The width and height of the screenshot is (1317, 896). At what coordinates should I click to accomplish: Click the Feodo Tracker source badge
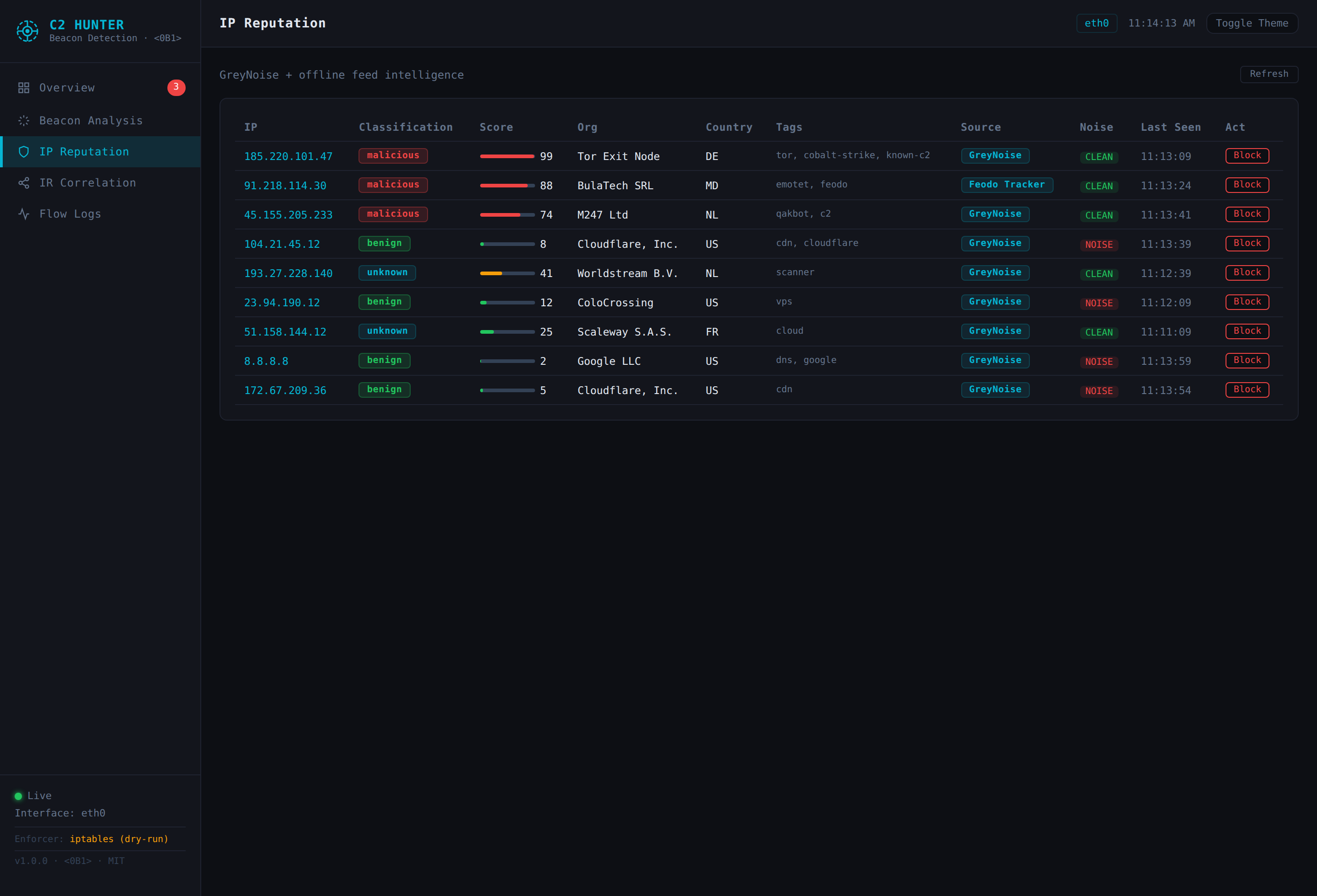[1007, 185]
